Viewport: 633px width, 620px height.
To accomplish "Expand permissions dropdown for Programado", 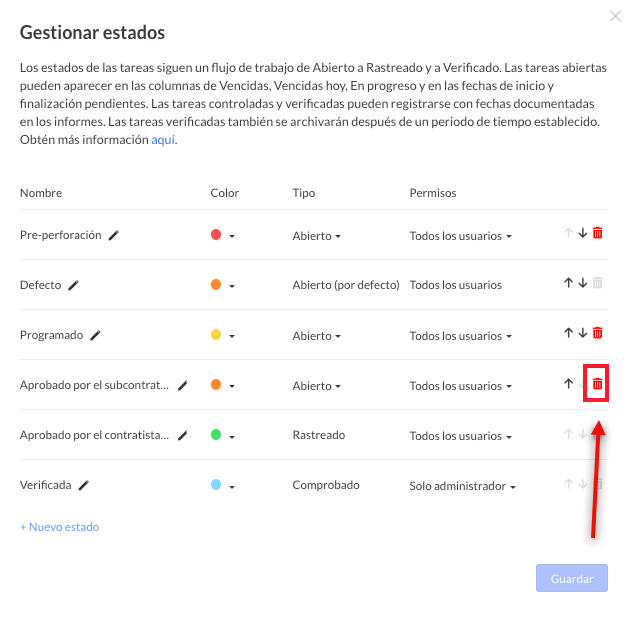I will point(461,336).
